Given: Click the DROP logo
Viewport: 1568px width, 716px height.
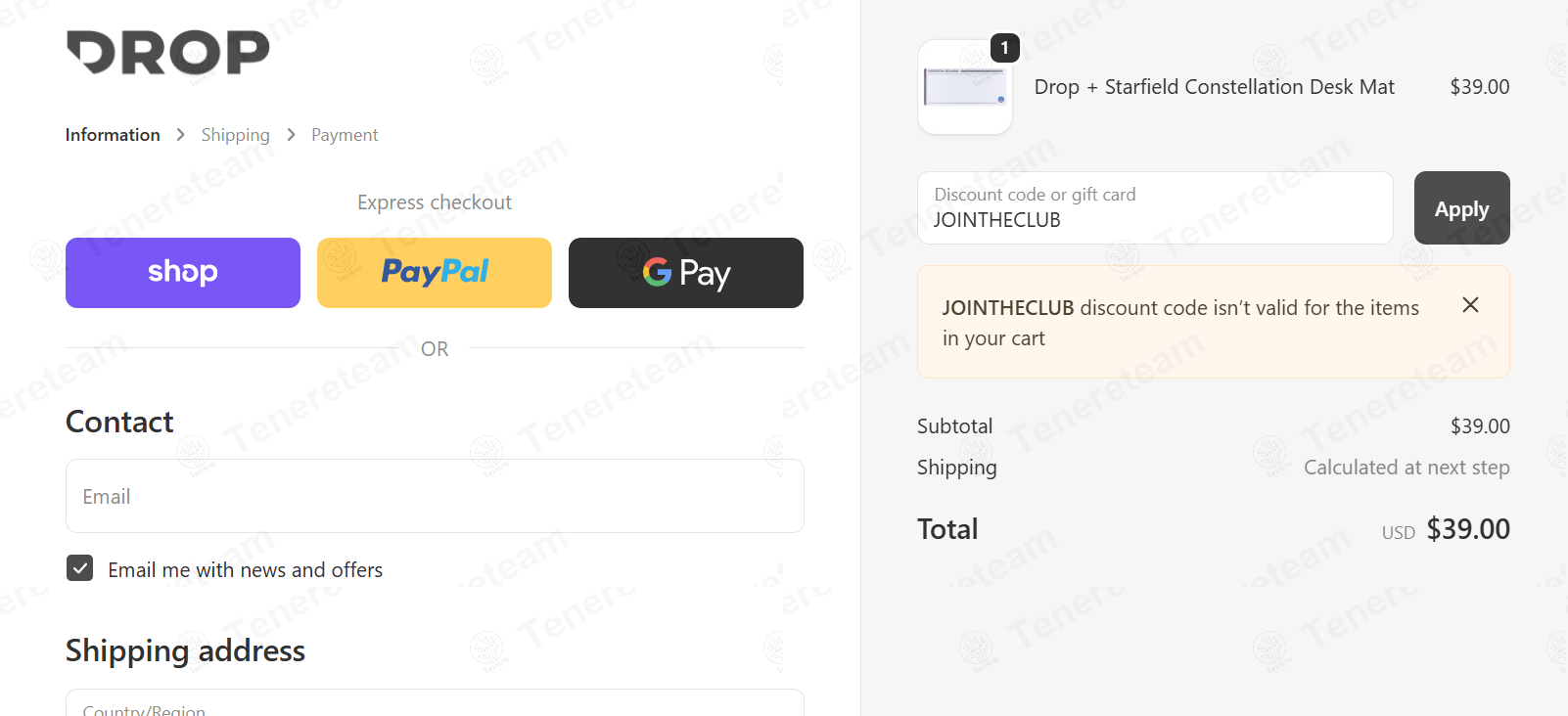Looking at the screenshot, I should pyautogui.click(x=167, y=53).
